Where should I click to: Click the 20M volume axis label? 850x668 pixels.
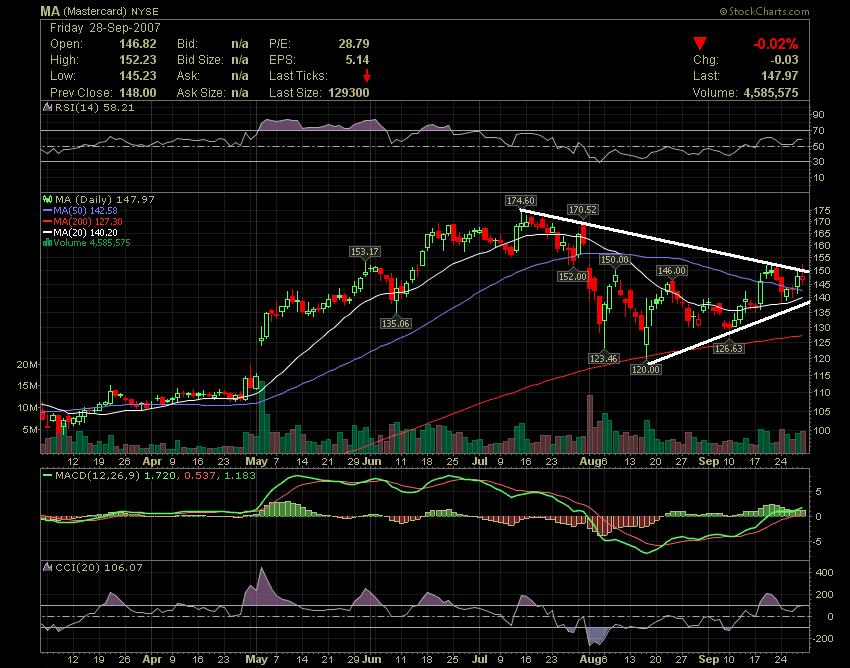click(x=27, y=364)
